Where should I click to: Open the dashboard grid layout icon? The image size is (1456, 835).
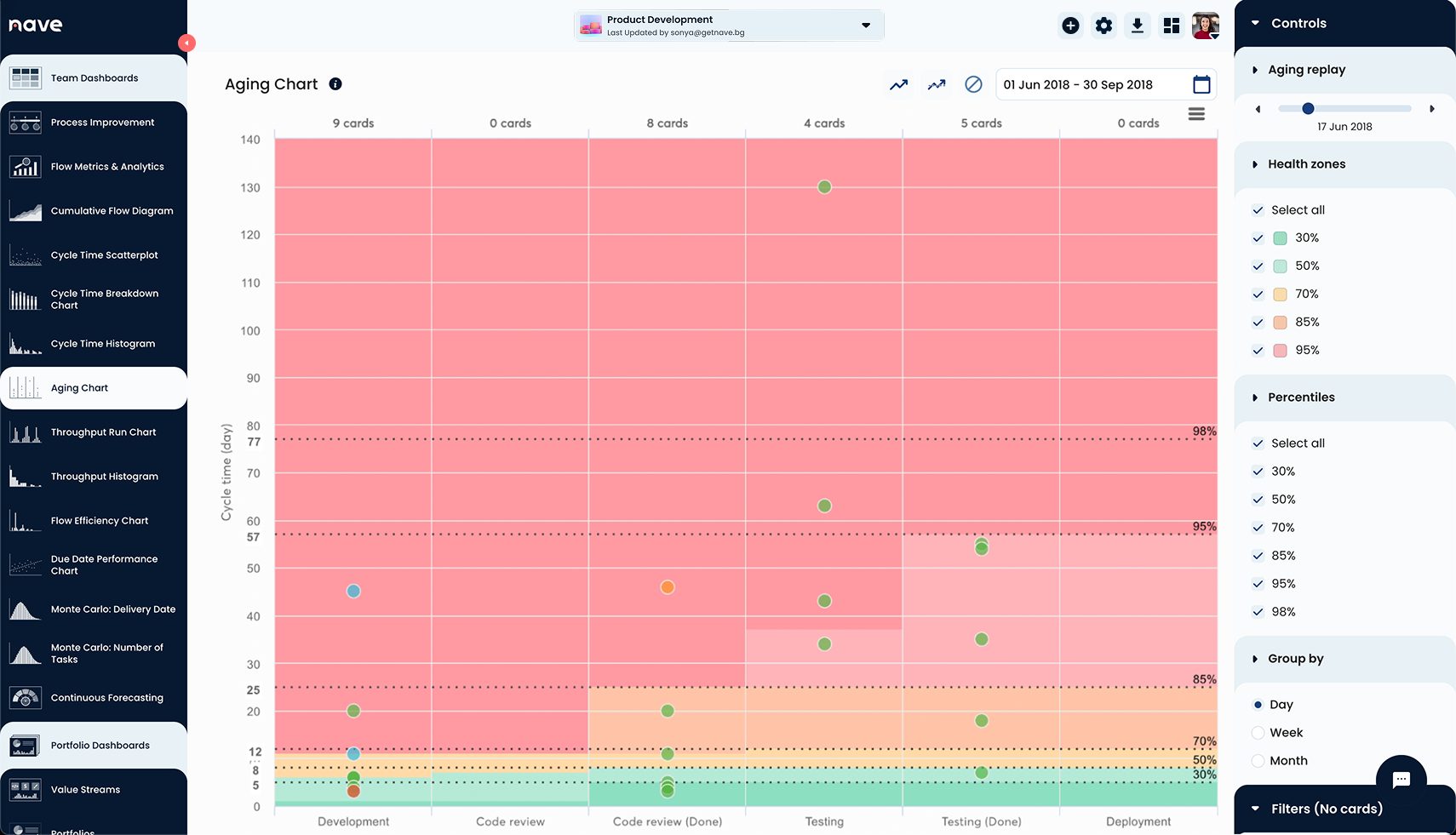tap(1172, 26)
